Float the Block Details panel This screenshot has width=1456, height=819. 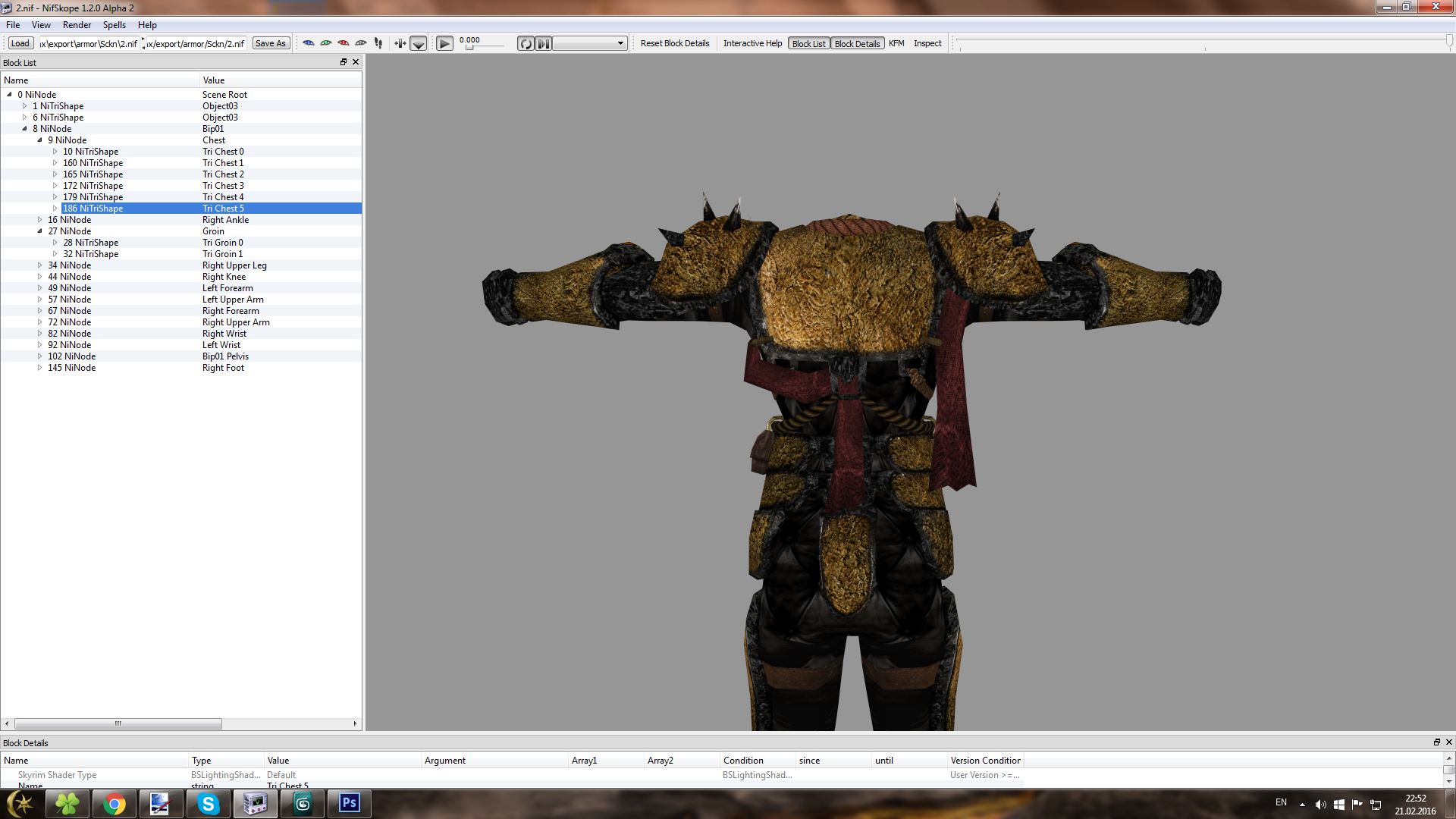(1436, 742)
